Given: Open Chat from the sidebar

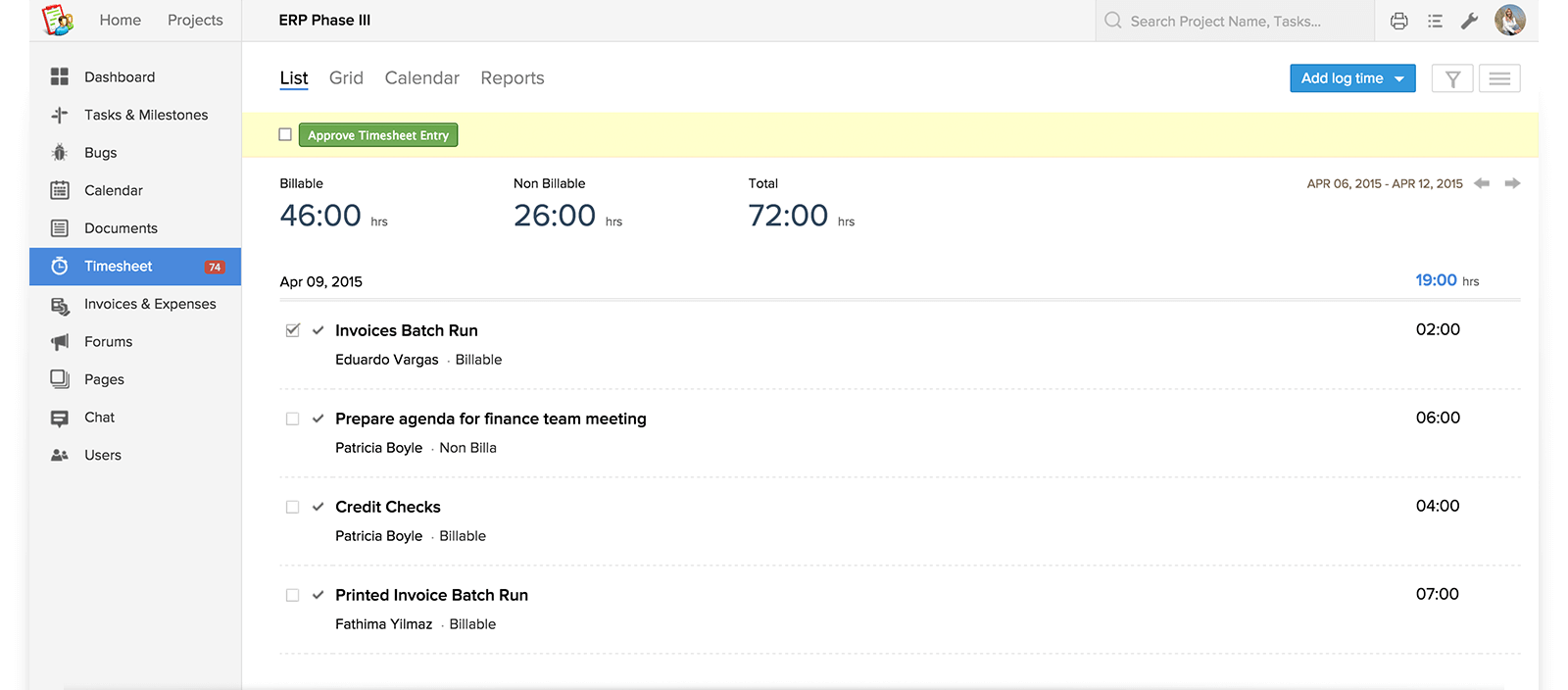Looking at the screenshot, I should (99, 418).
